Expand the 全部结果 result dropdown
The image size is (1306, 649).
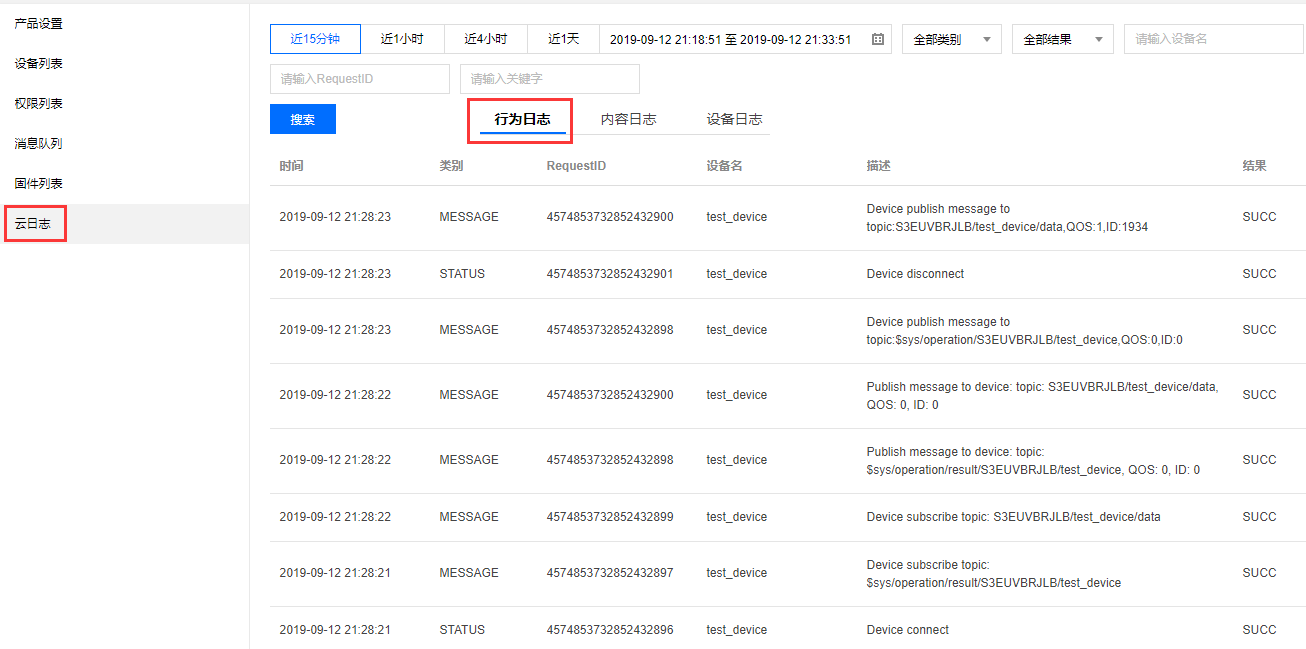1062,39
